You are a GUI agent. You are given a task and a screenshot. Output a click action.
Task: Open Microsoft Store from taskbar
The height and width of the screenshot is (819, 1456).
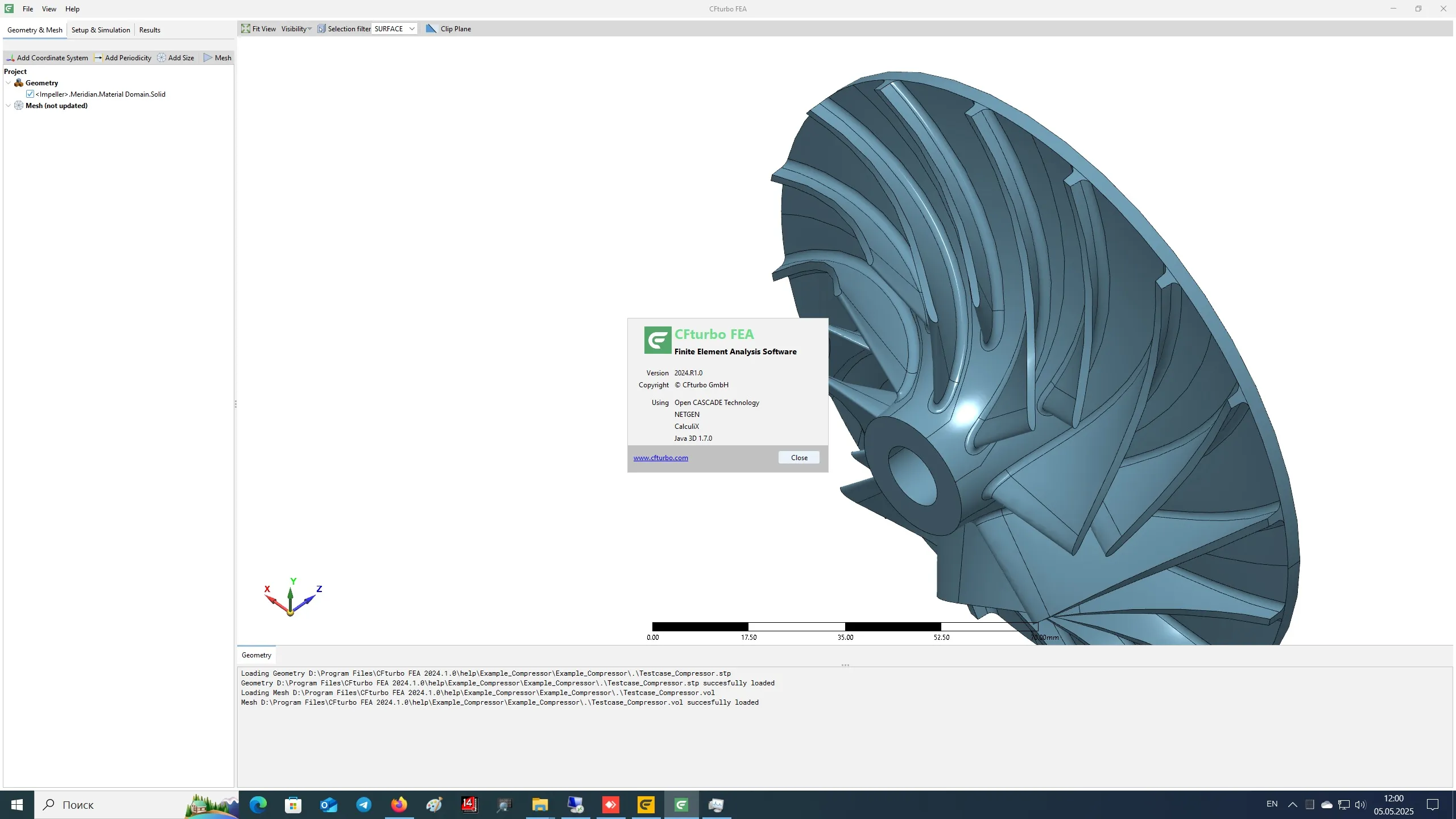pos(293,804)
